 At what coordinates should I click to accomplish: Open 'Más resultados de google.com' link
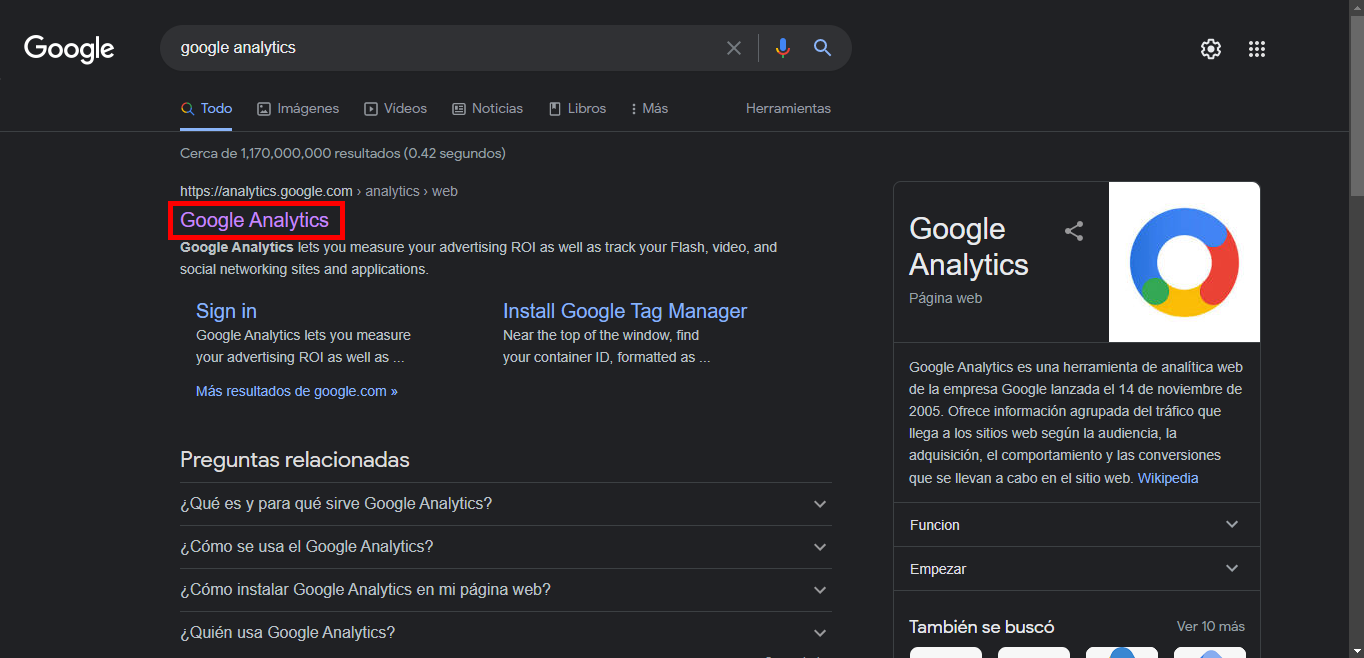[x=297, y=391]
